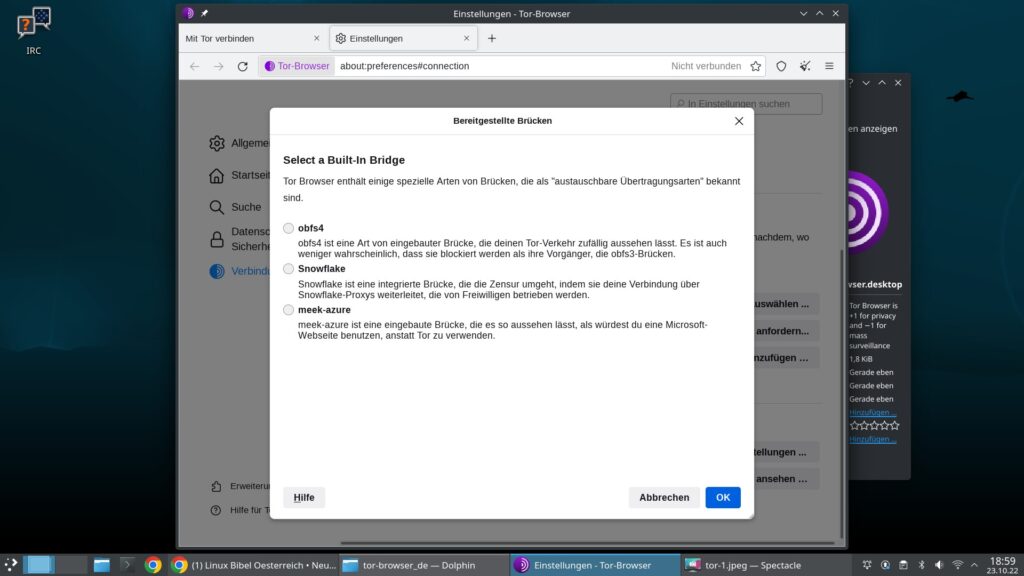Image resolution: width=1024 pixels, height=576 pixels.
Task: Open Allgemein settings in sidebar
Action: tap(240, 143)
